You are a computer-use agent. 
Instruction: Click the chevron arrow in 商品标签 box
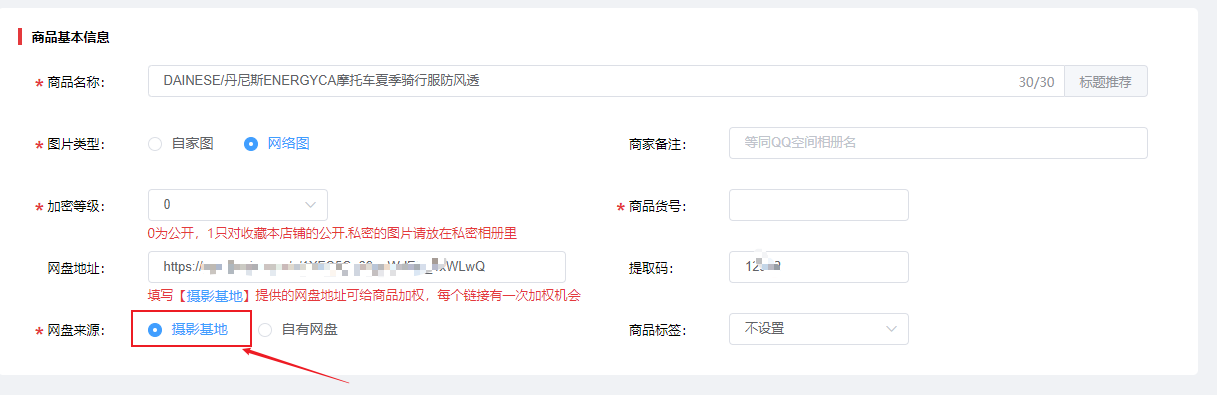click(892, 329)
